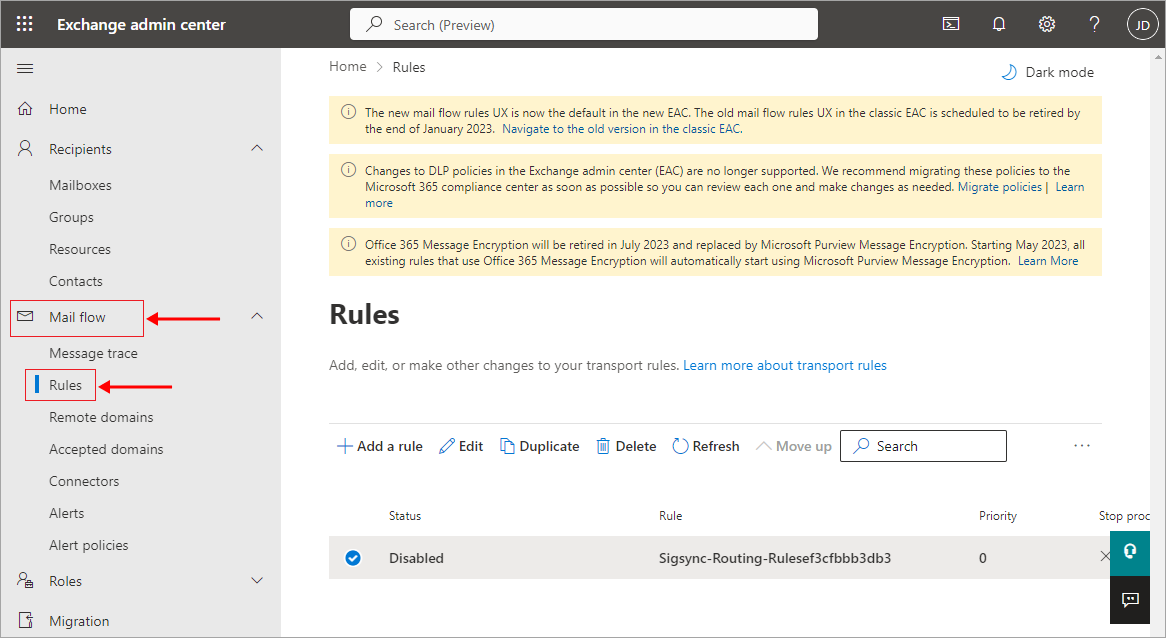Expand the Roles section chevron

pos(257,580)
